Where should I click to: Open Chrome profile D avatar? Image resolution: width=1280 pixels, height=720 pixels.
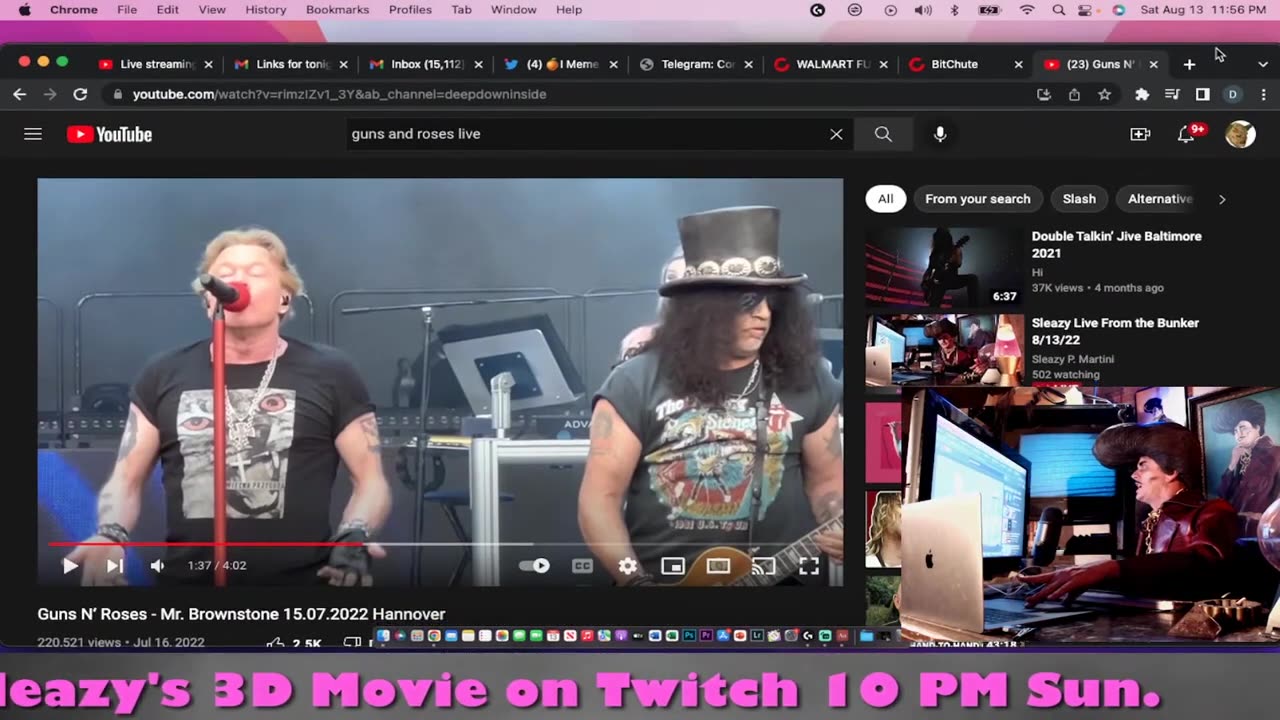coord(1232,94)
